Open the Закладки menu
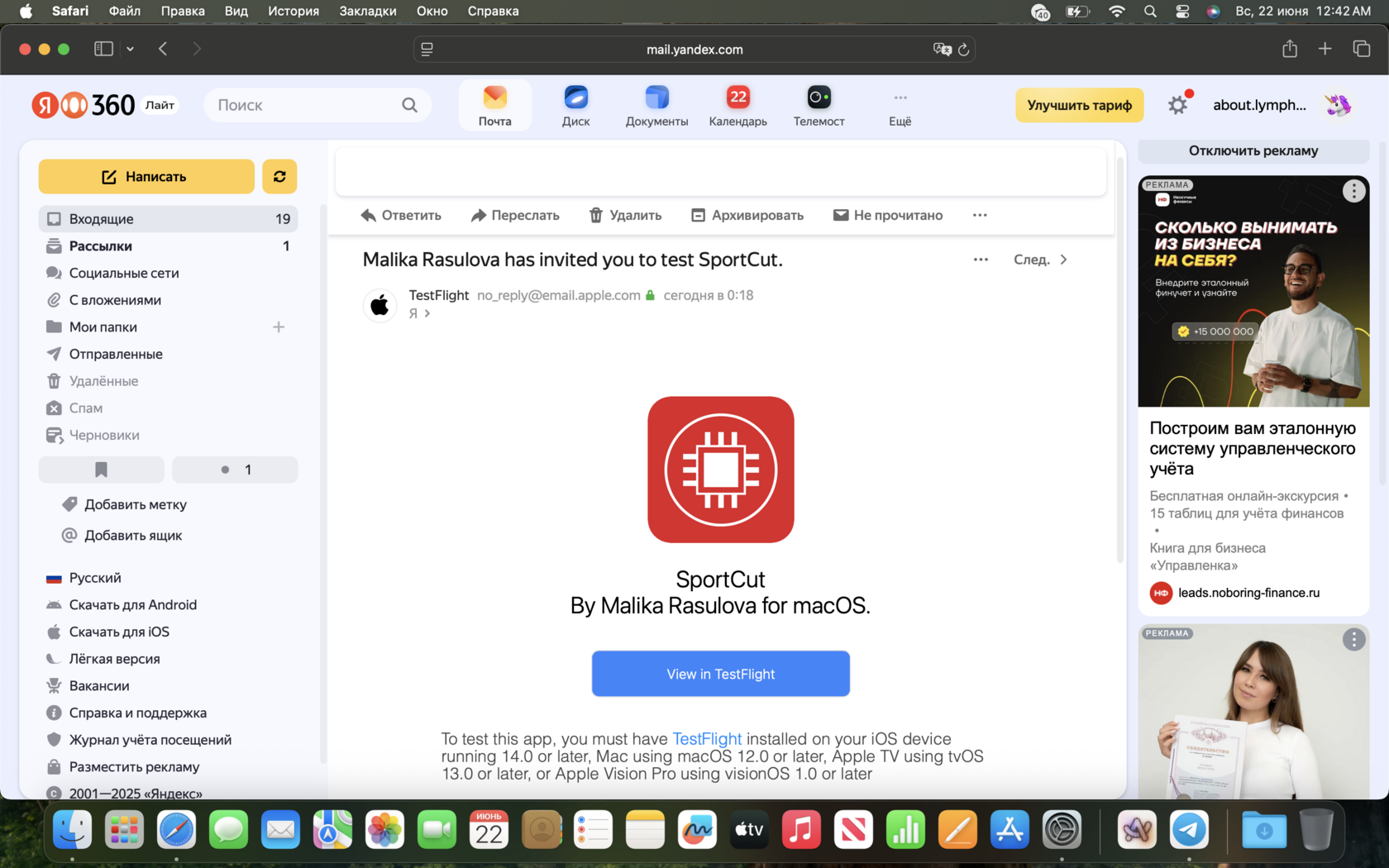The height and width of the screenshot is (868, 1389). coord(368,11)
